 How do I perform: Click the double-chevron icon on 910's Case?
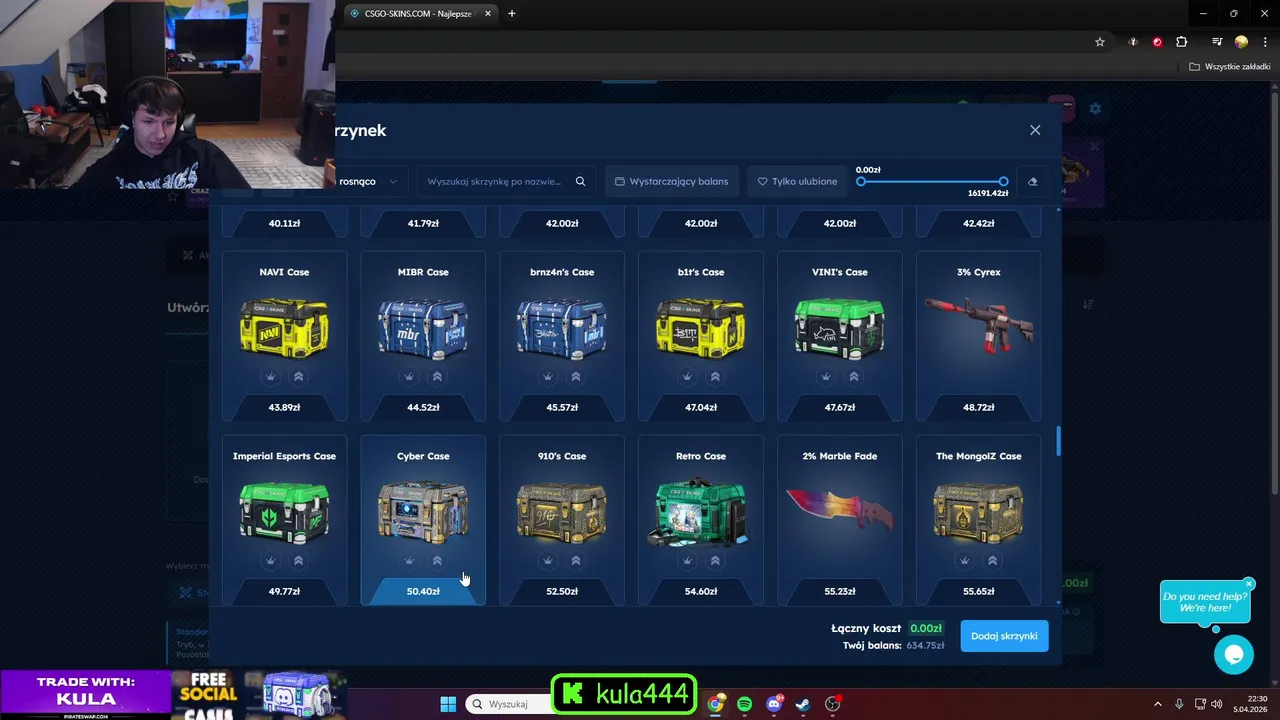(576, 561)
